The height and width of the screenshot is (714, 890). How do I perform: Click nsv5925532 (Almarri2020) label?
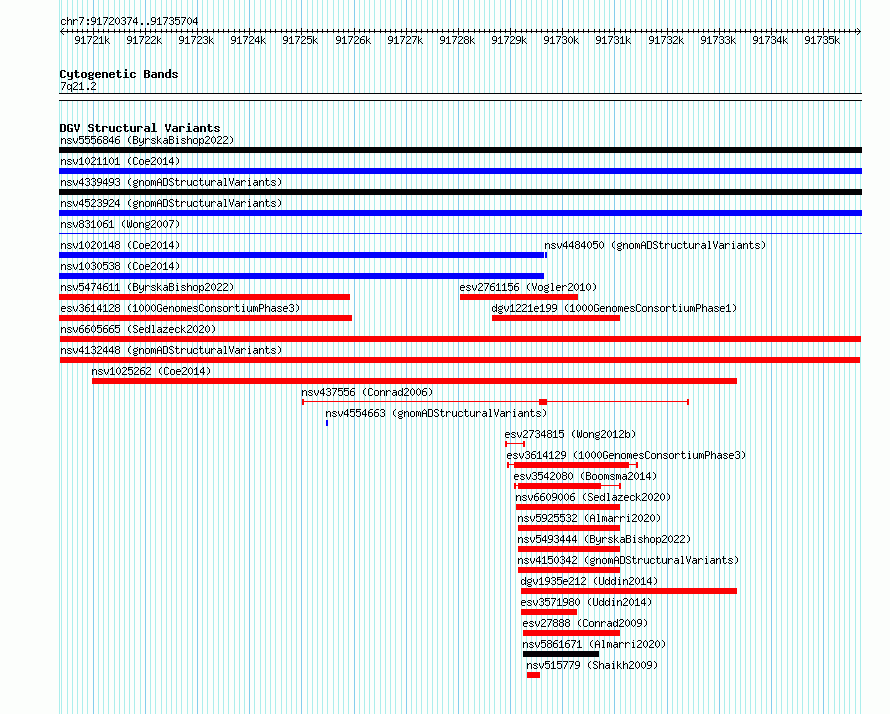(589, 518)
